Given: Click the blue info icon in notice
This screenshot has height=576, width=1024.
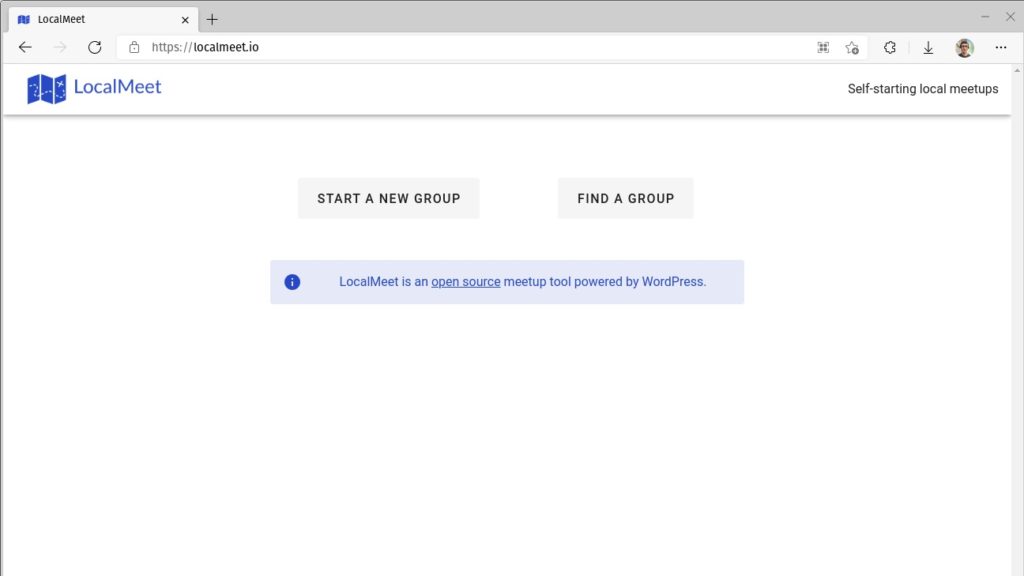Looking at the screenshot, I should (292, 282).
